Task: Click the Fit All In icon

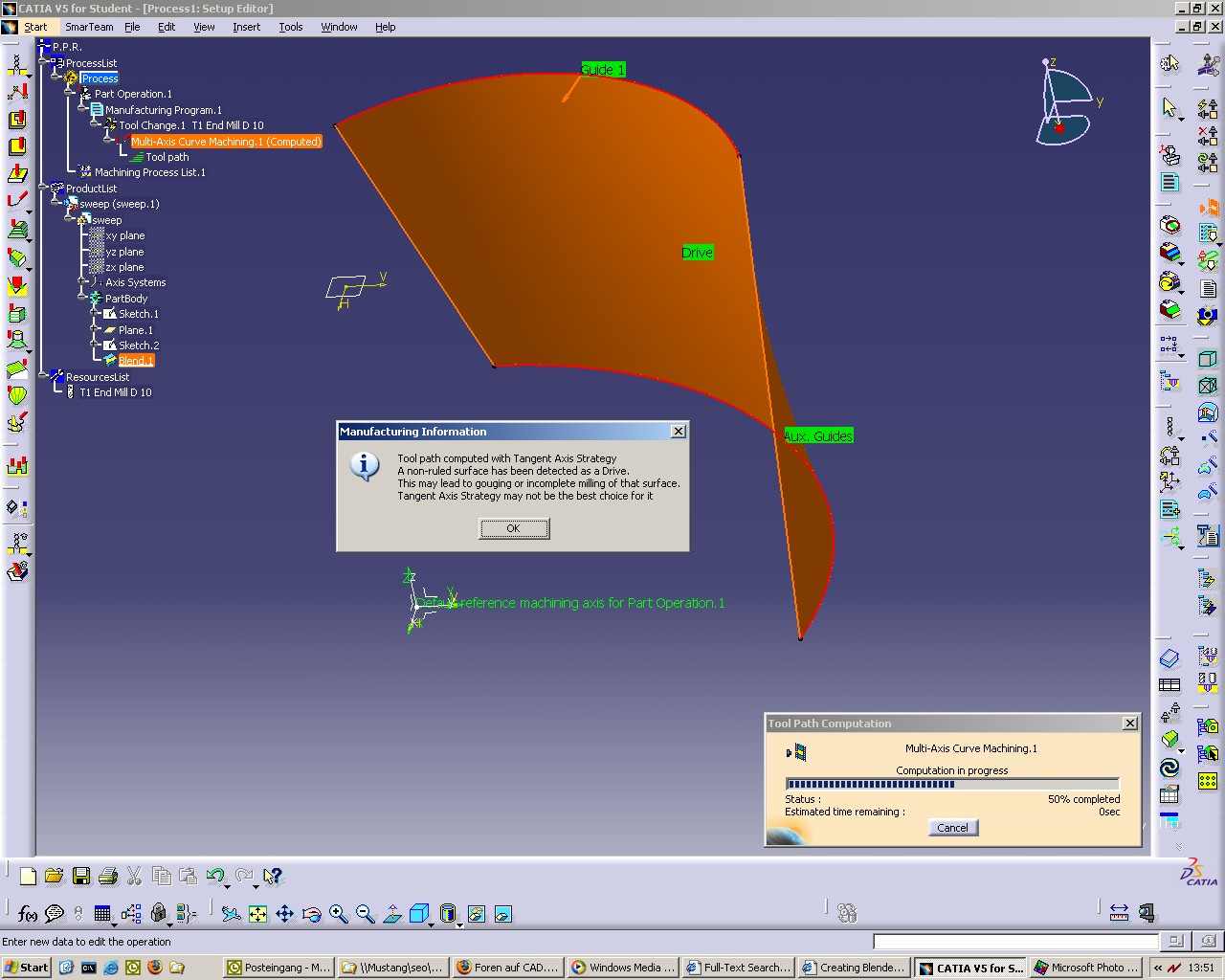Action: [x=257, y=914]
